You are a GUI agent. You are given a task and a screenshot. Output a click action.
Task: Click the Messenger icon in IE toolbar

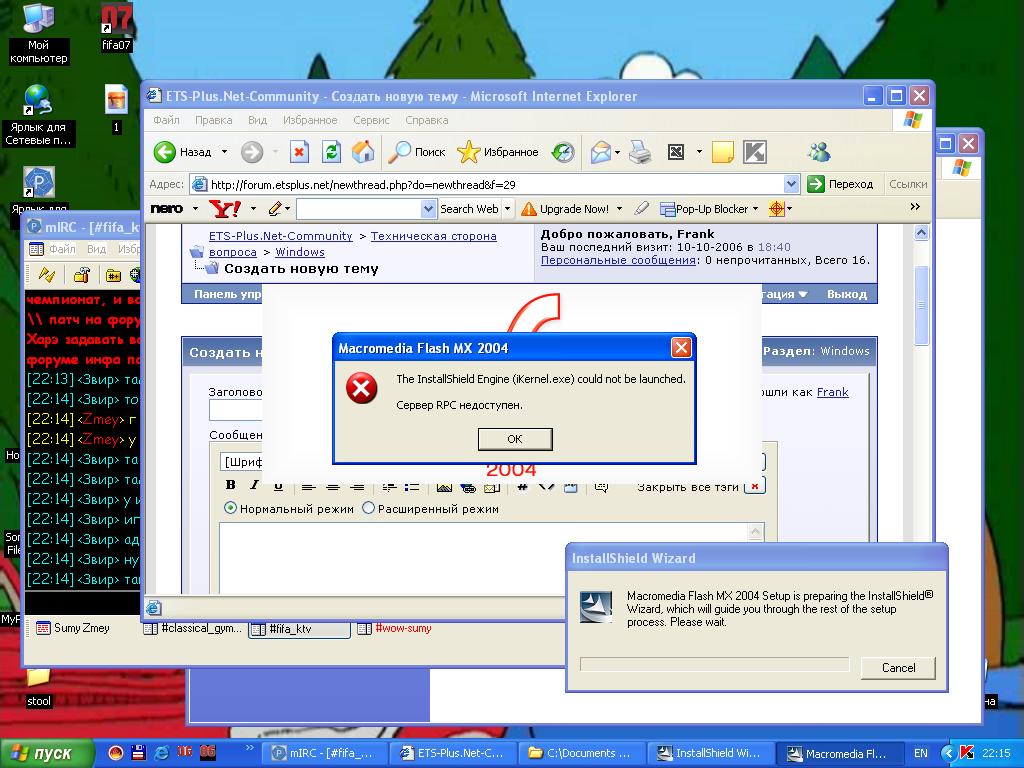point(820,152)
